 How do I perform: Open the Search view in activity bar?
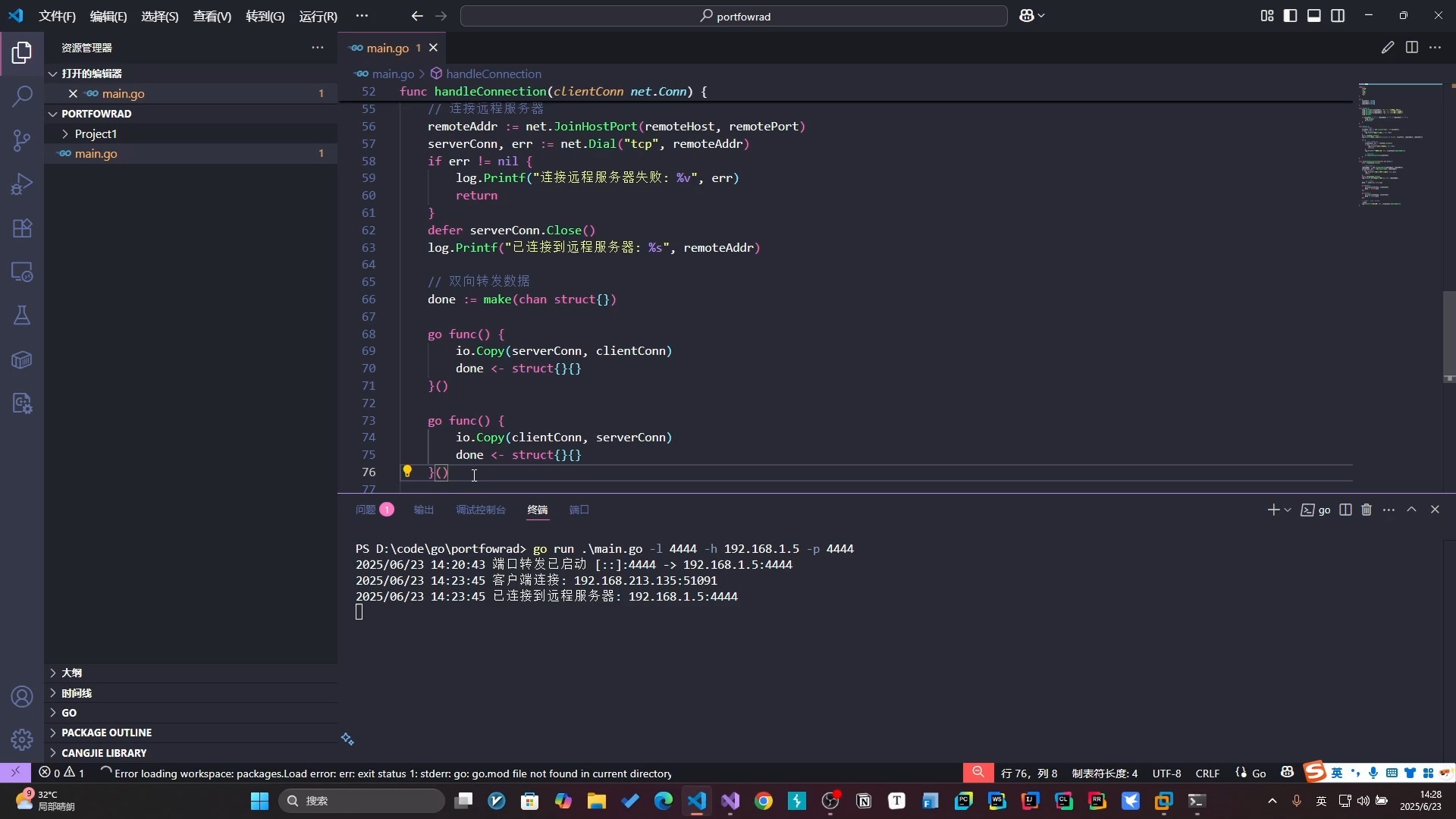point(22,96)
